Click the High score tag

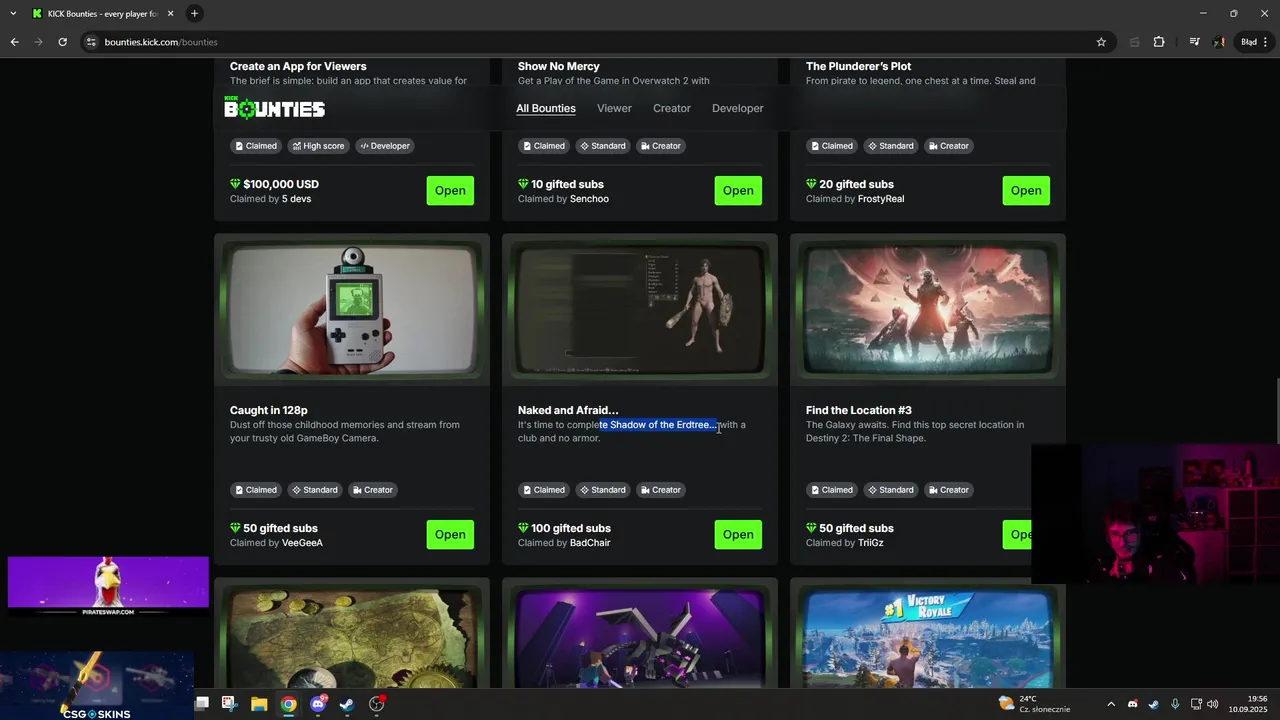(317, 146)
